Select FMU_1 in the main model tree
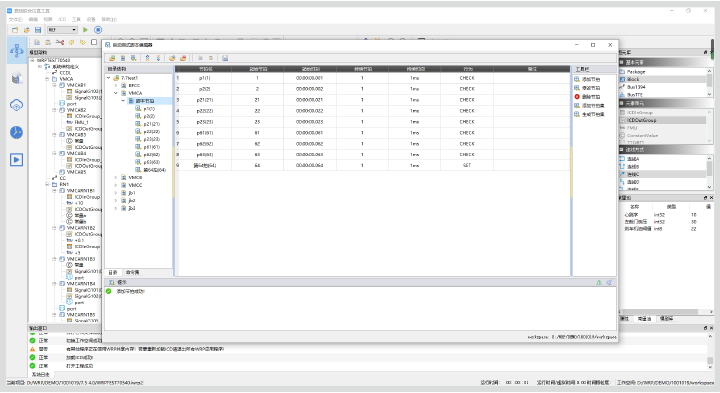This screenshot has width=720, height=393. pos(81,123)
